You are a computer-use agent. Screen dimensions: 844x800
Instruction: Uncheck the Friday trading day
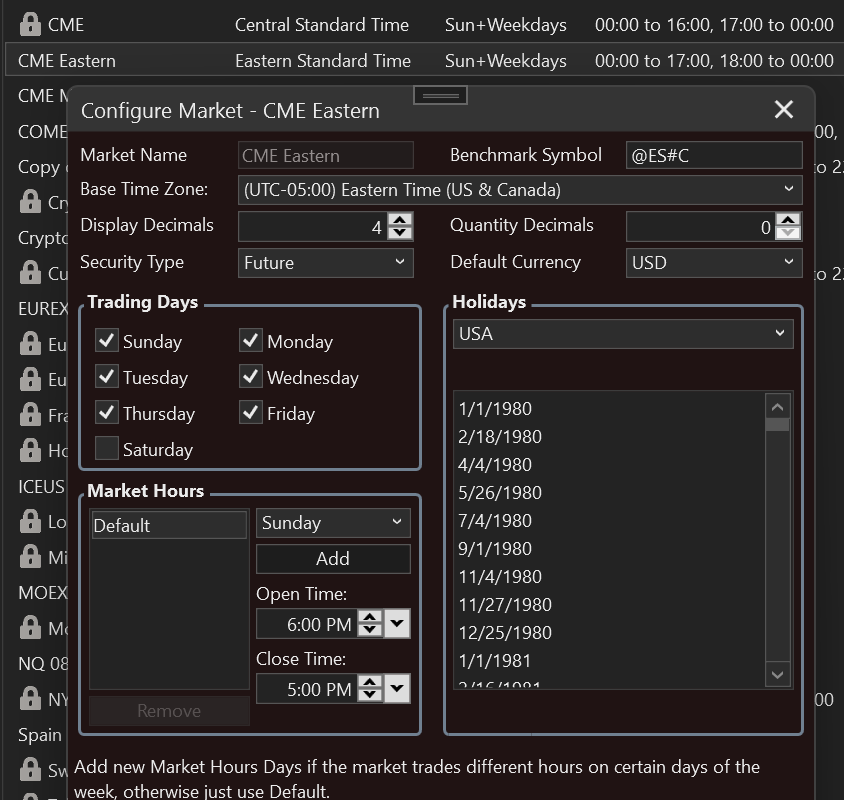(251, 412)
